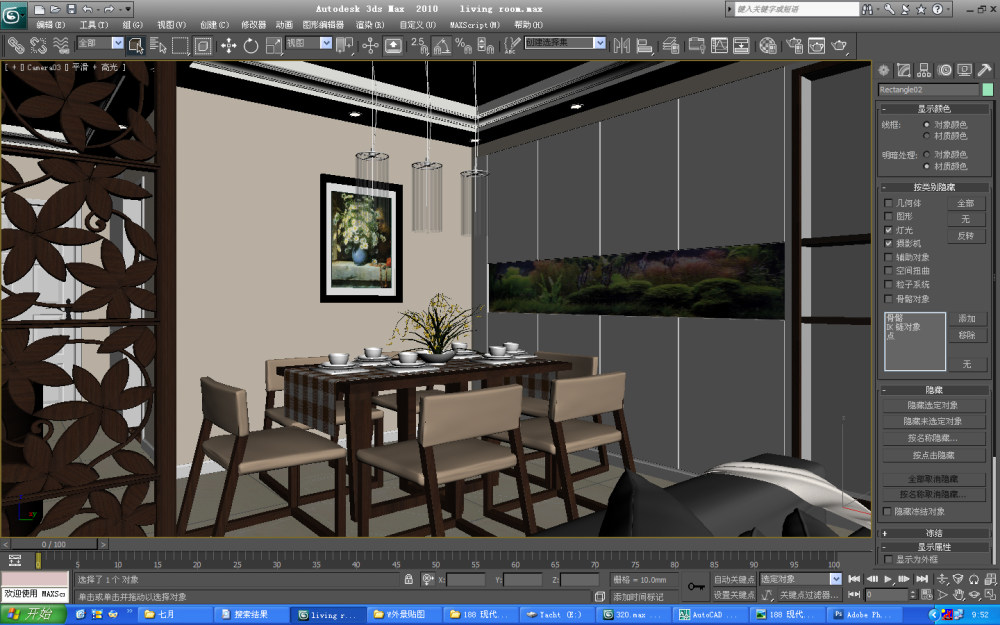Screen dimensions: 1000x625
Task: Expand the 冻结 rollout
Action: [934, 533]
